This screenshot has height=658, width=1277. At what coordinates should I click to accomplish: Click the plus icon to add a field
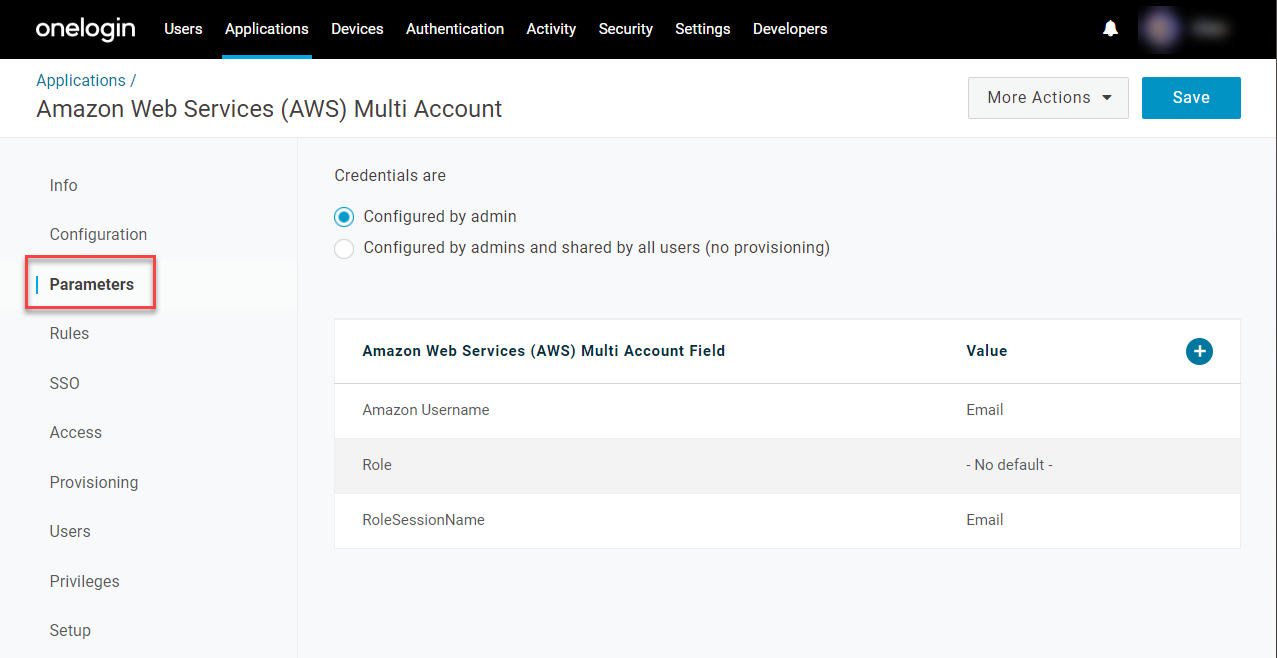[x=1199, y=351]
